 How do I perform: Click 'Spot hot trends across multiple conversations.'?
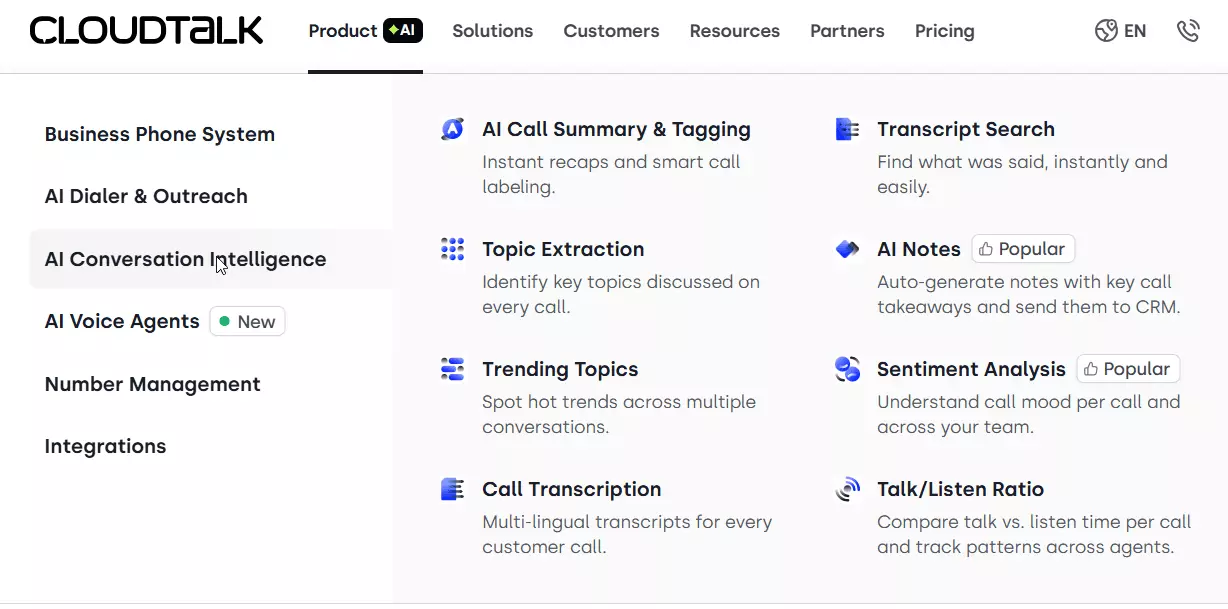pos(619,414)
